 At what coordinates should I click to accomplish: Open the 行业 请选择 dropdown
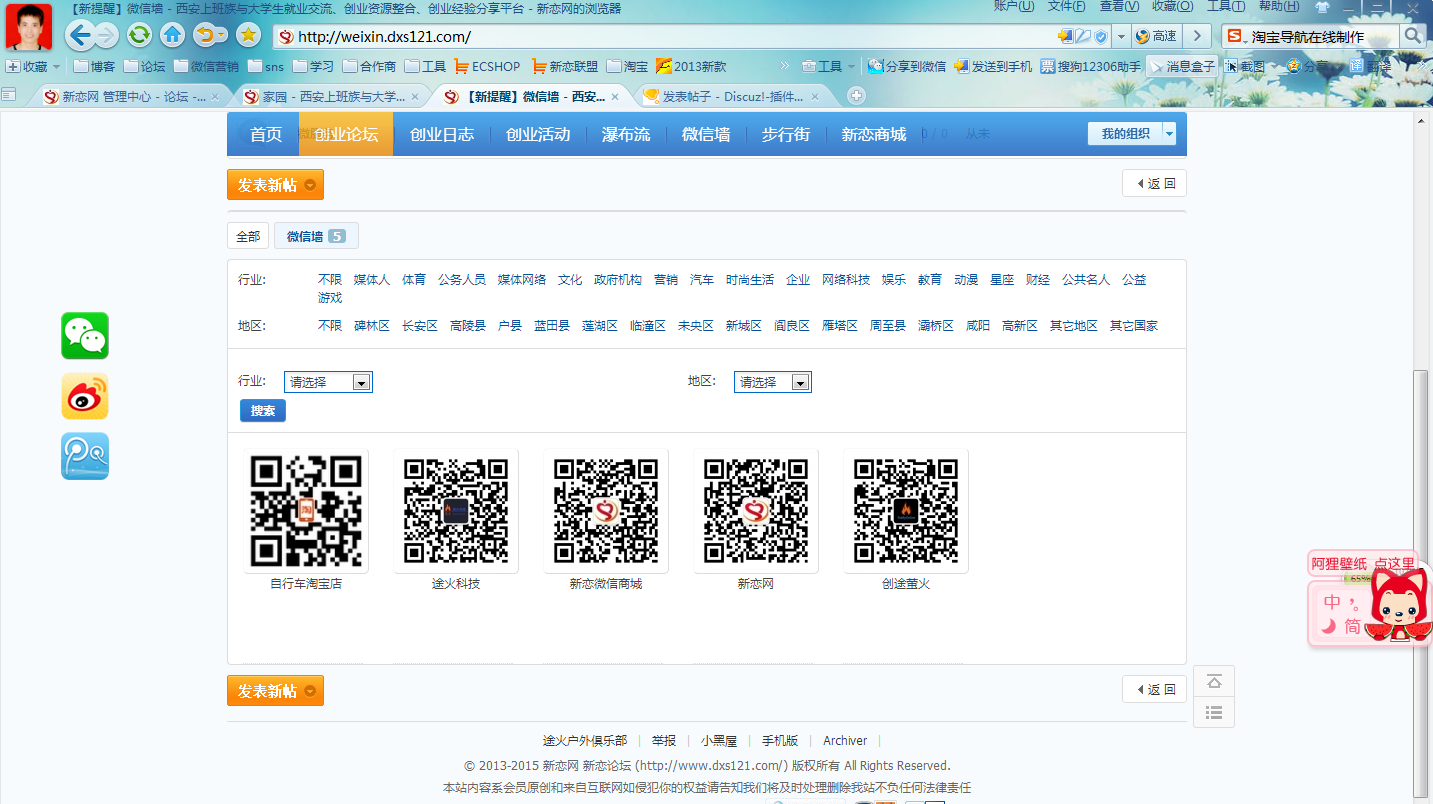click(328, 381)
